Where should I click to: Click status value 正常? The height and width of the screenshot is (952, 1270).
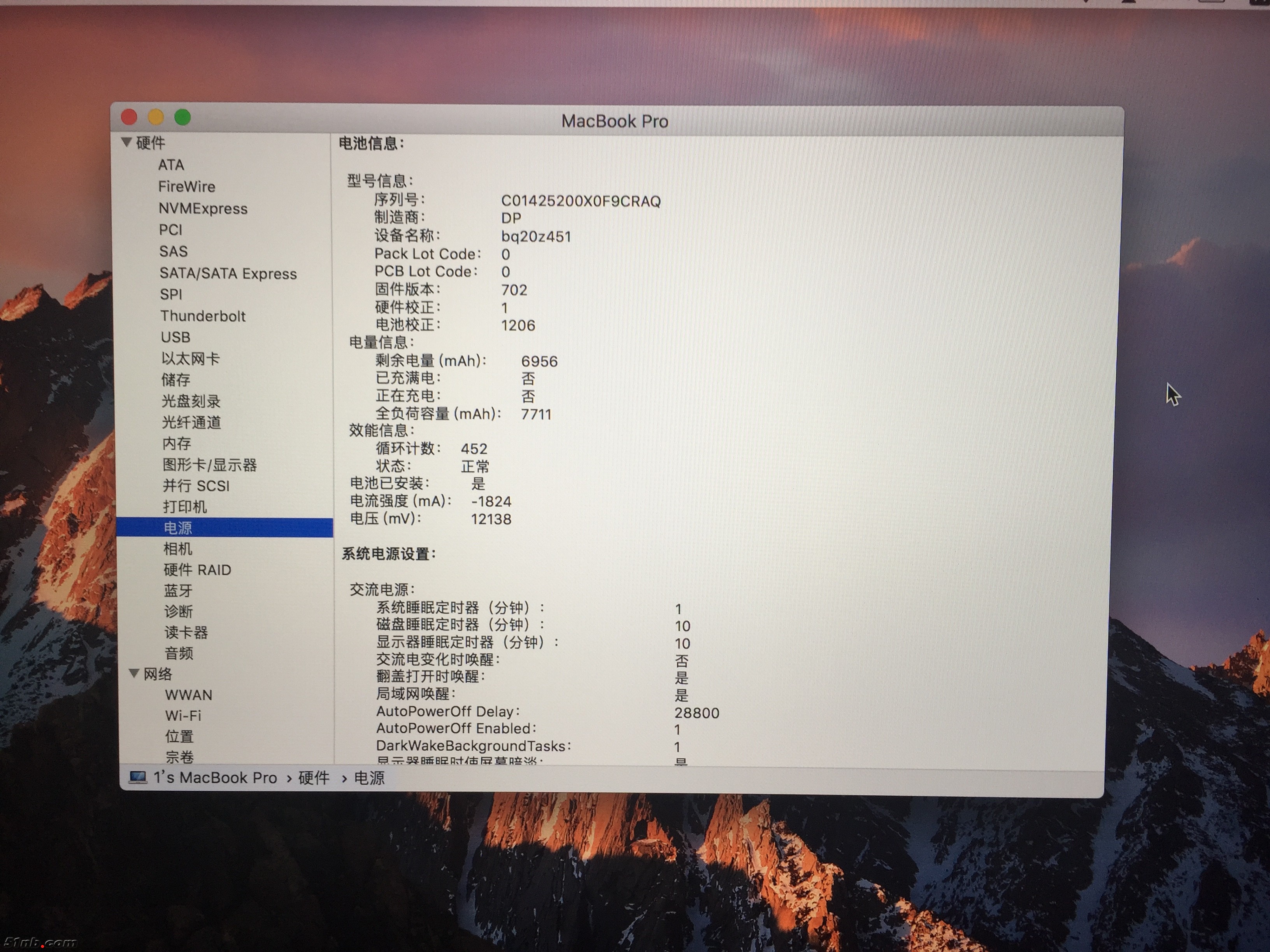tap(475, 466)
